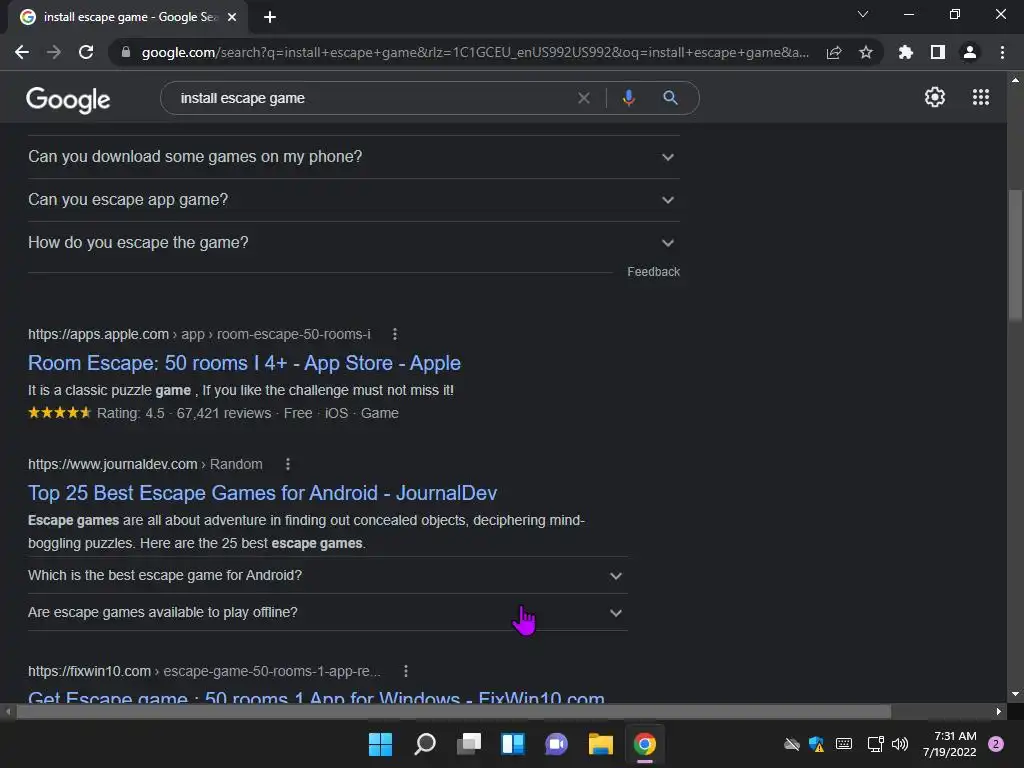
Task: Open touch keyboard tray icon
Action: (x=844, y=744)
